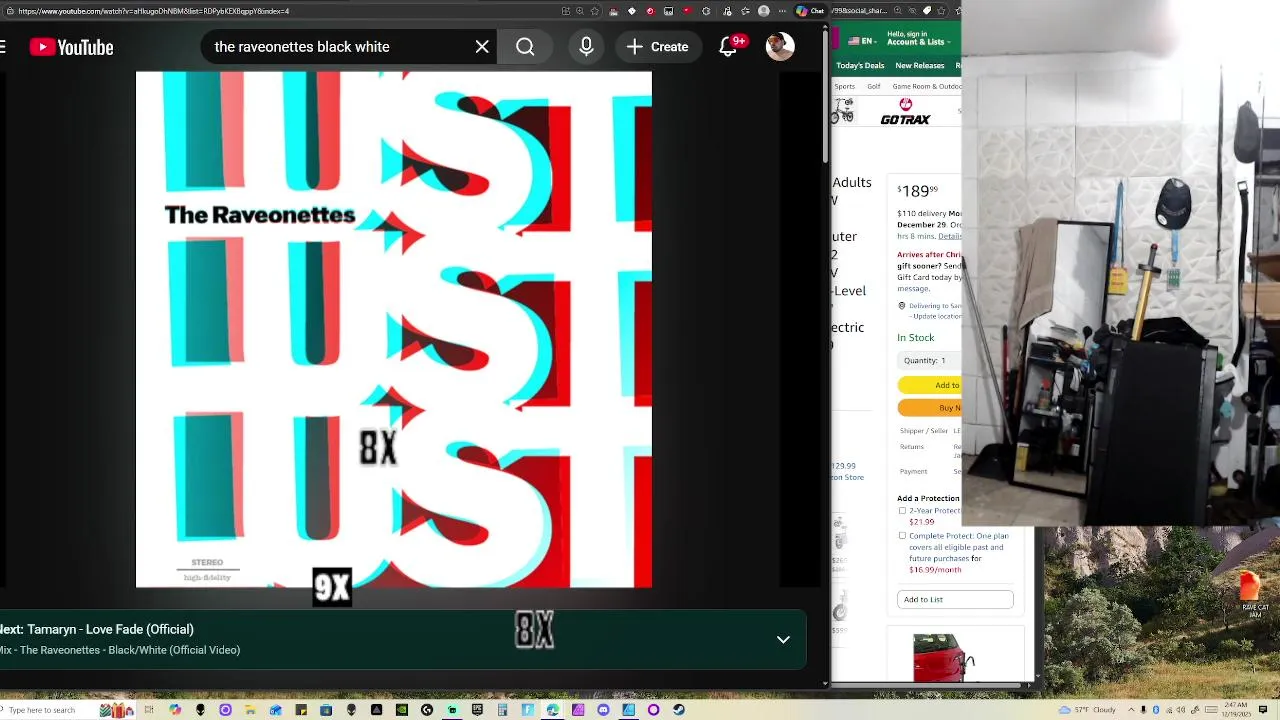1280x720 pixels.
Task: Click the orange Buy Now button
Action: tap(930, 407)
